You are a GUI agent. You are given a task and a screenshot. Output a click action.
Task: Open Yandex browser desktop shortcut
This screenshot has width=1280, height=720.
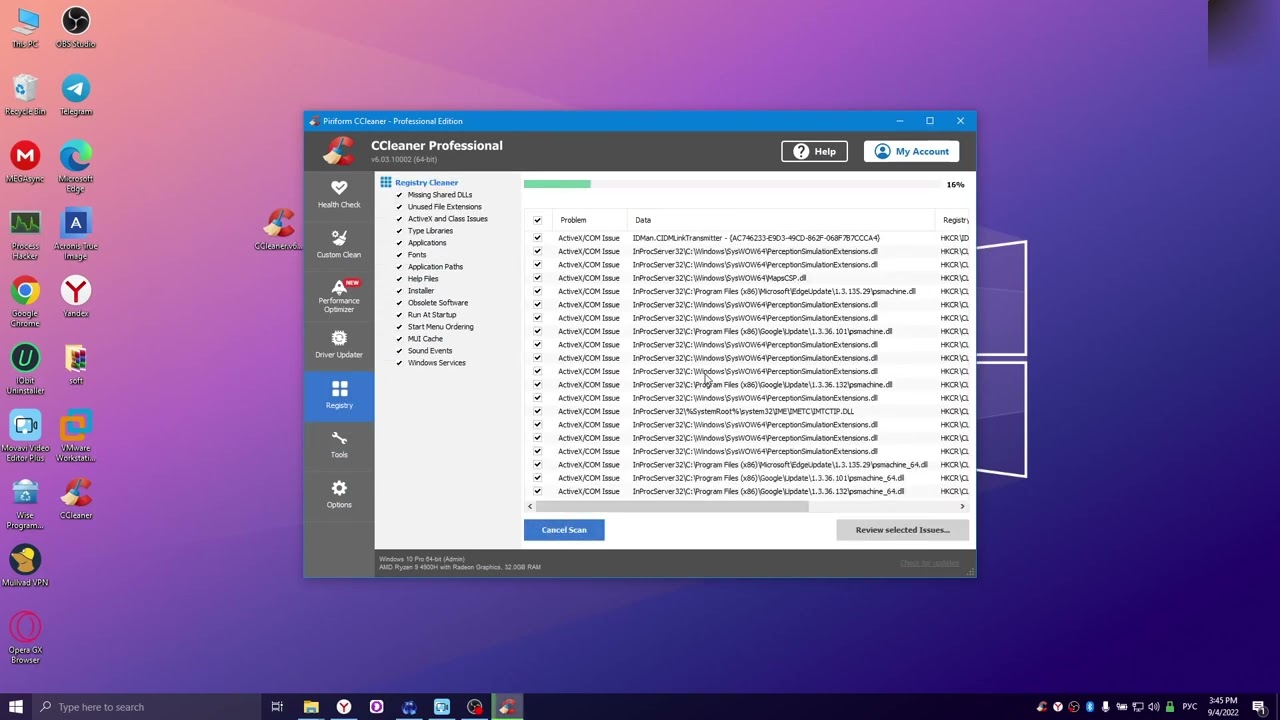click(x=76, y=297)
